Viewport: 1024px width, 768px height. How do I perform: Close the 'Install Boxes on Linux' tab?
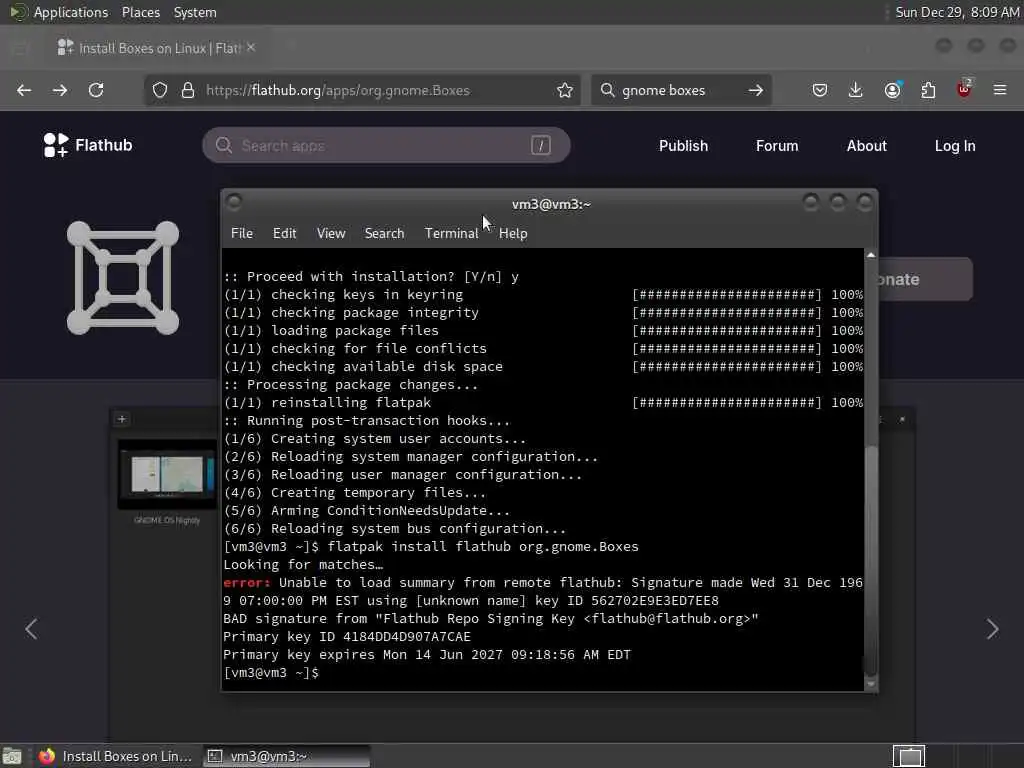tap(251, 48)
